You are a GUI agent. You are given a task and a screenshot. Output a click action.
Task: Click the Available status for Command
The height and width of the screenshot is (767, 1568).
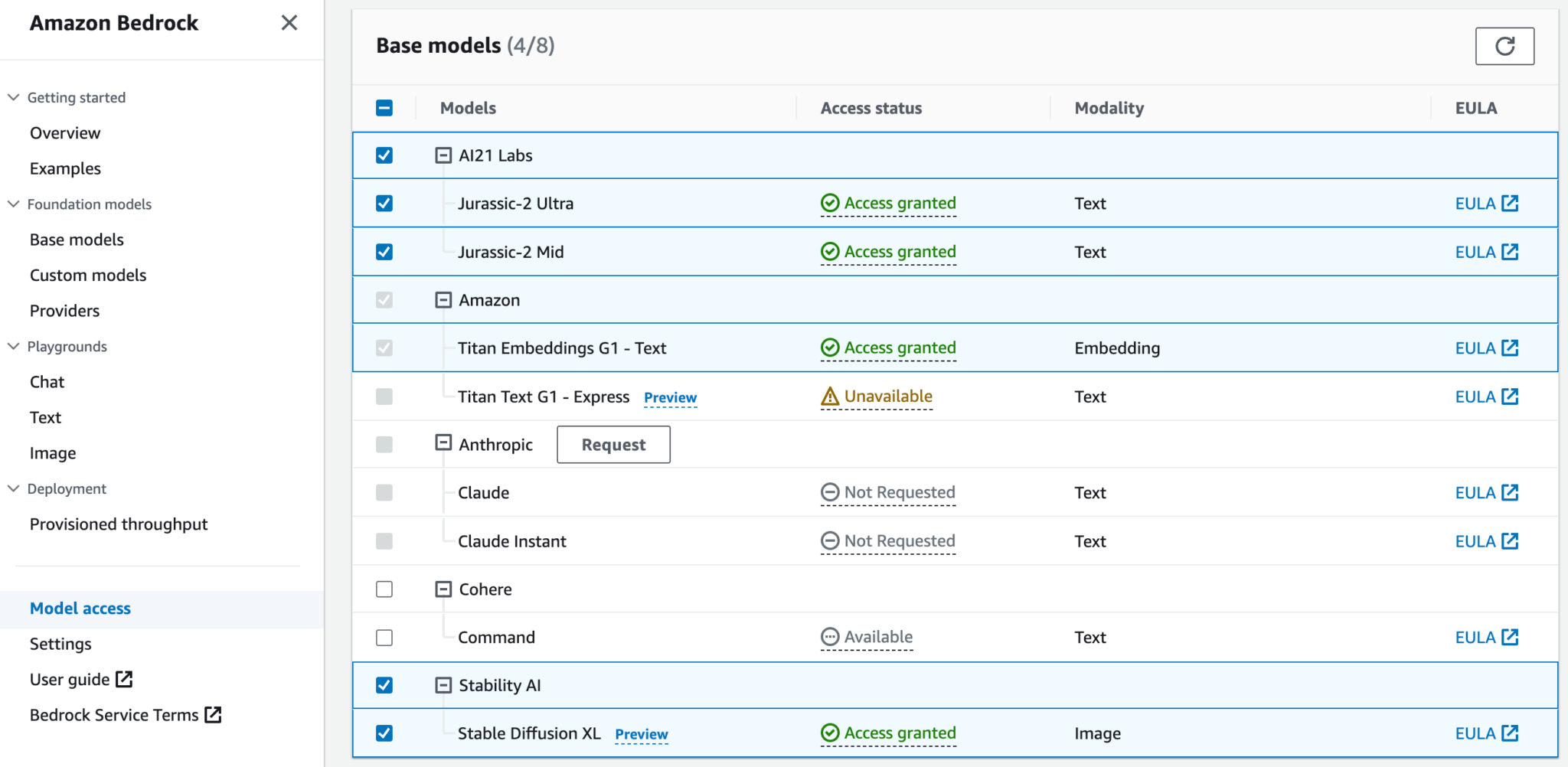[867, 638]
